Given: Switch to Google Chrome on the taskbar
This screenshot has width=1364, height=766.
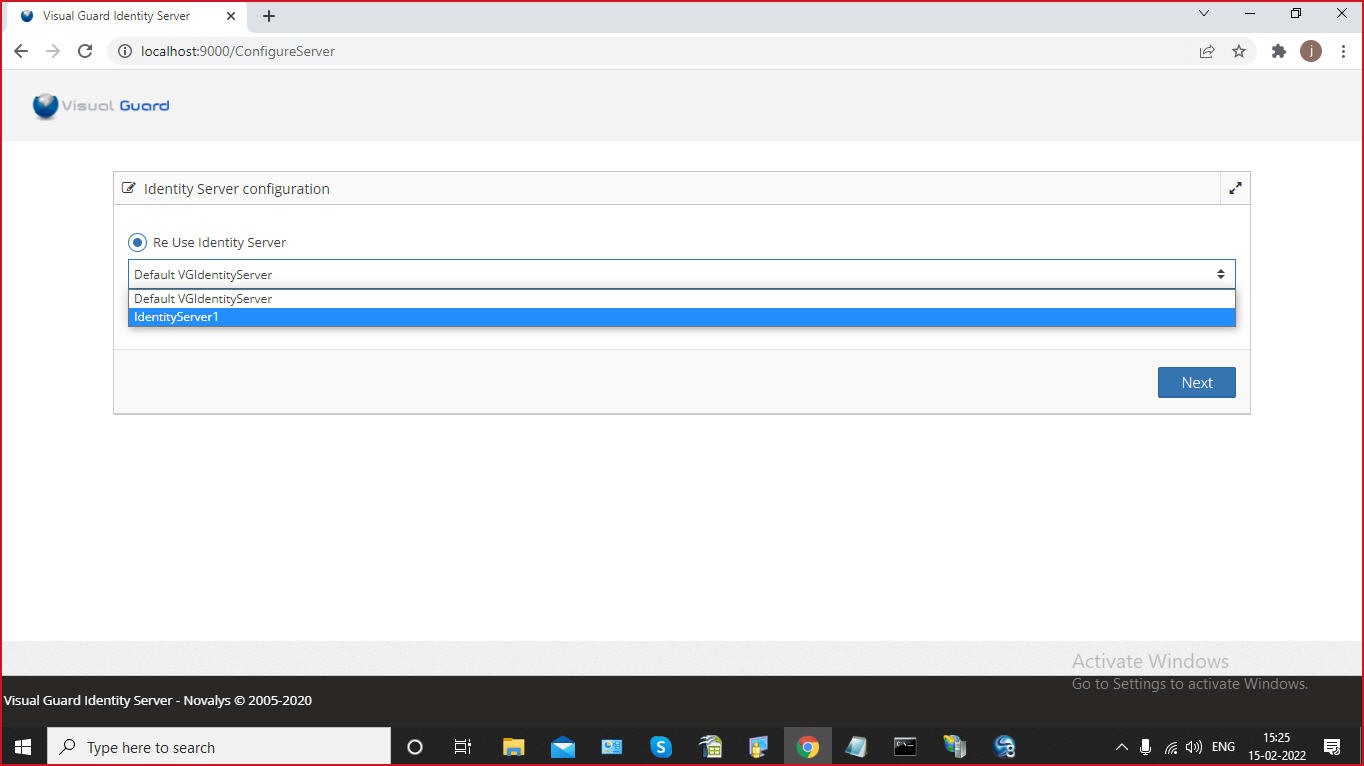Looking at the screenshot, I should (807, 747).
